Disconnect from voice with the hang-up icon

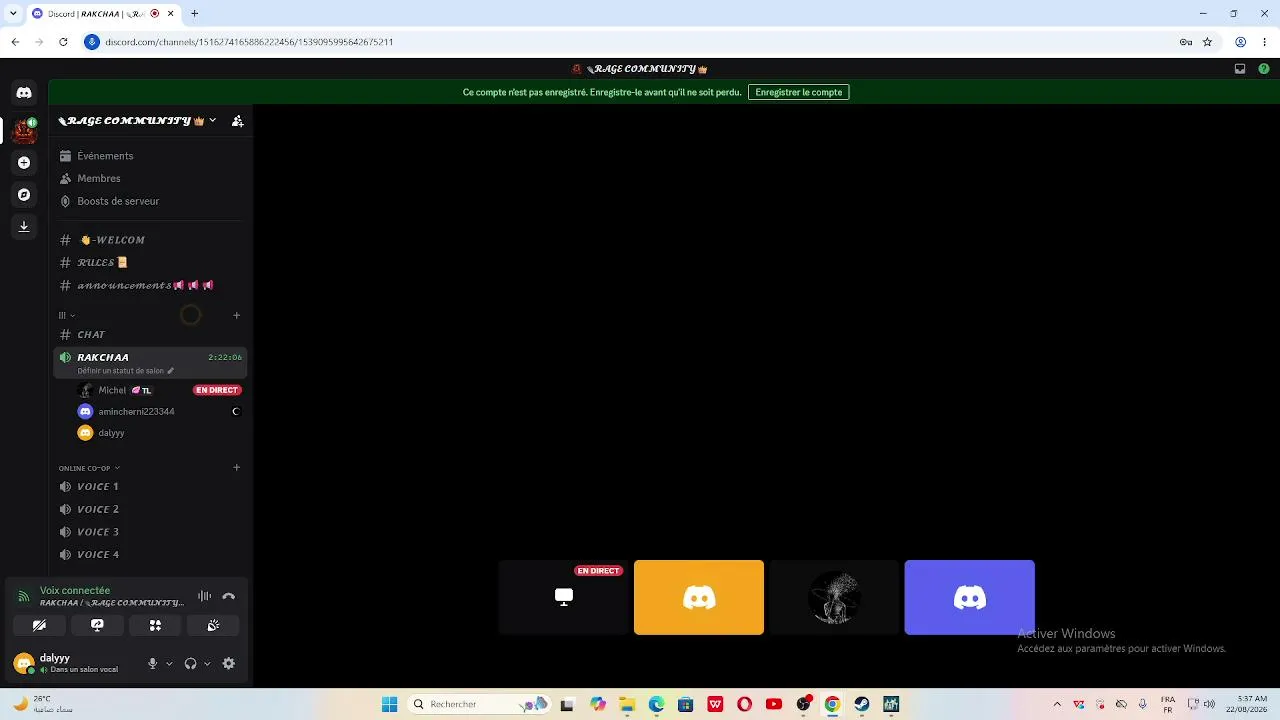pos(229,596)
